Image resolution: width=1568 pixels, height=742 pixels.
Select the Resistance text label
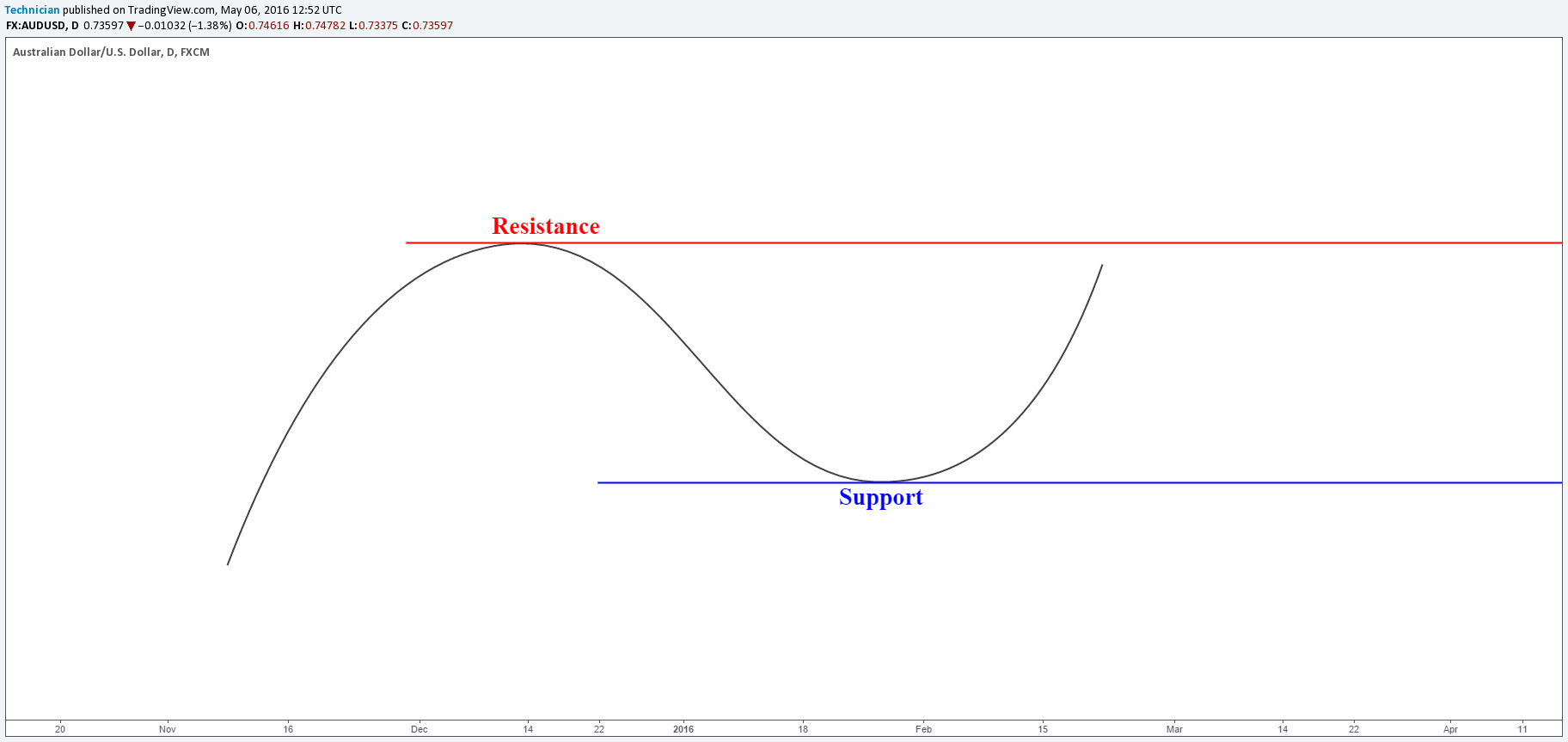(x=546, y=226)
